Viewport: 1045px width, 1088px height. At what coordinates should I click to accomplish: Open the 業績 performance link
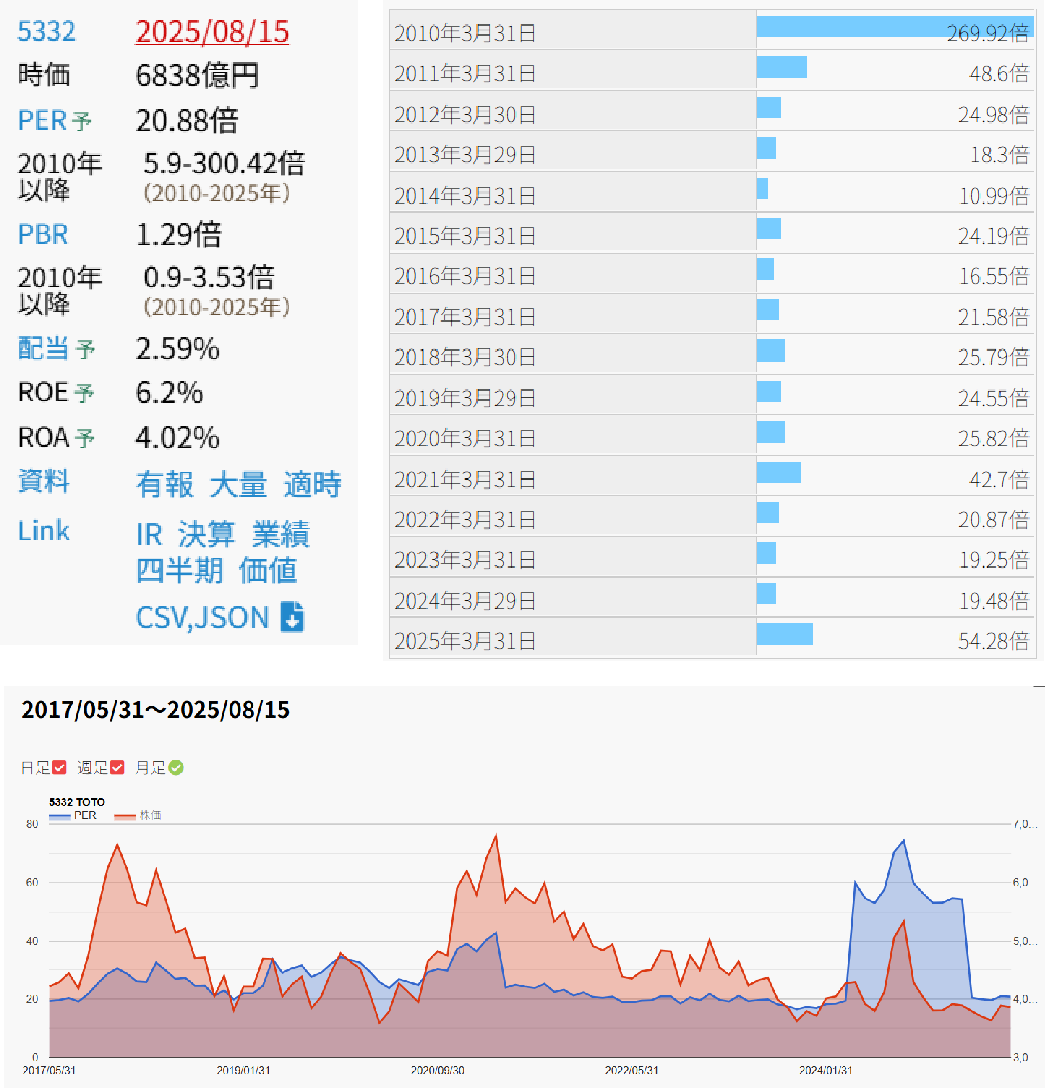pyautogui.click(x=281, y=534)
